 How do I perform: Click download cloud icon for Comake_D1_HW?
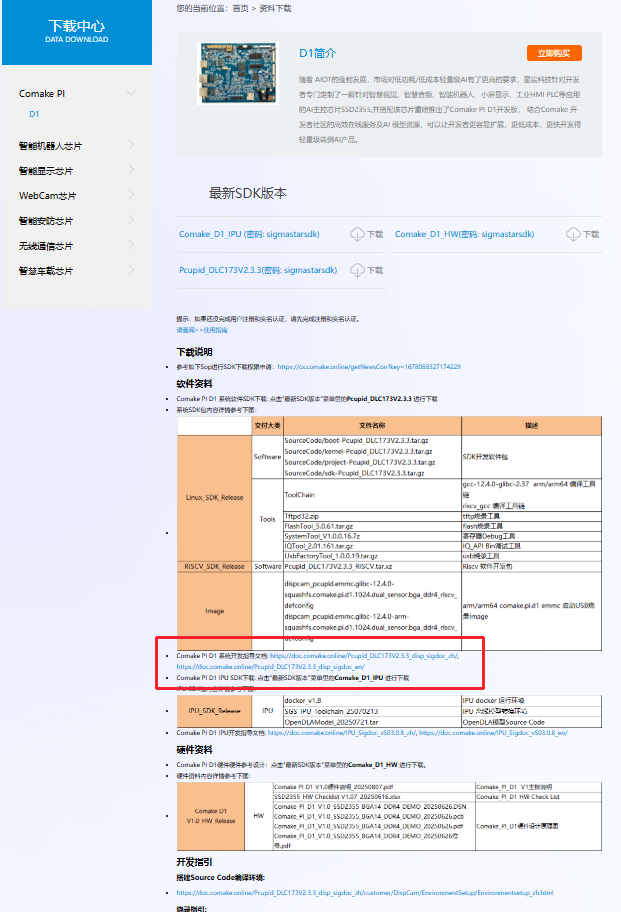point(573,234)
